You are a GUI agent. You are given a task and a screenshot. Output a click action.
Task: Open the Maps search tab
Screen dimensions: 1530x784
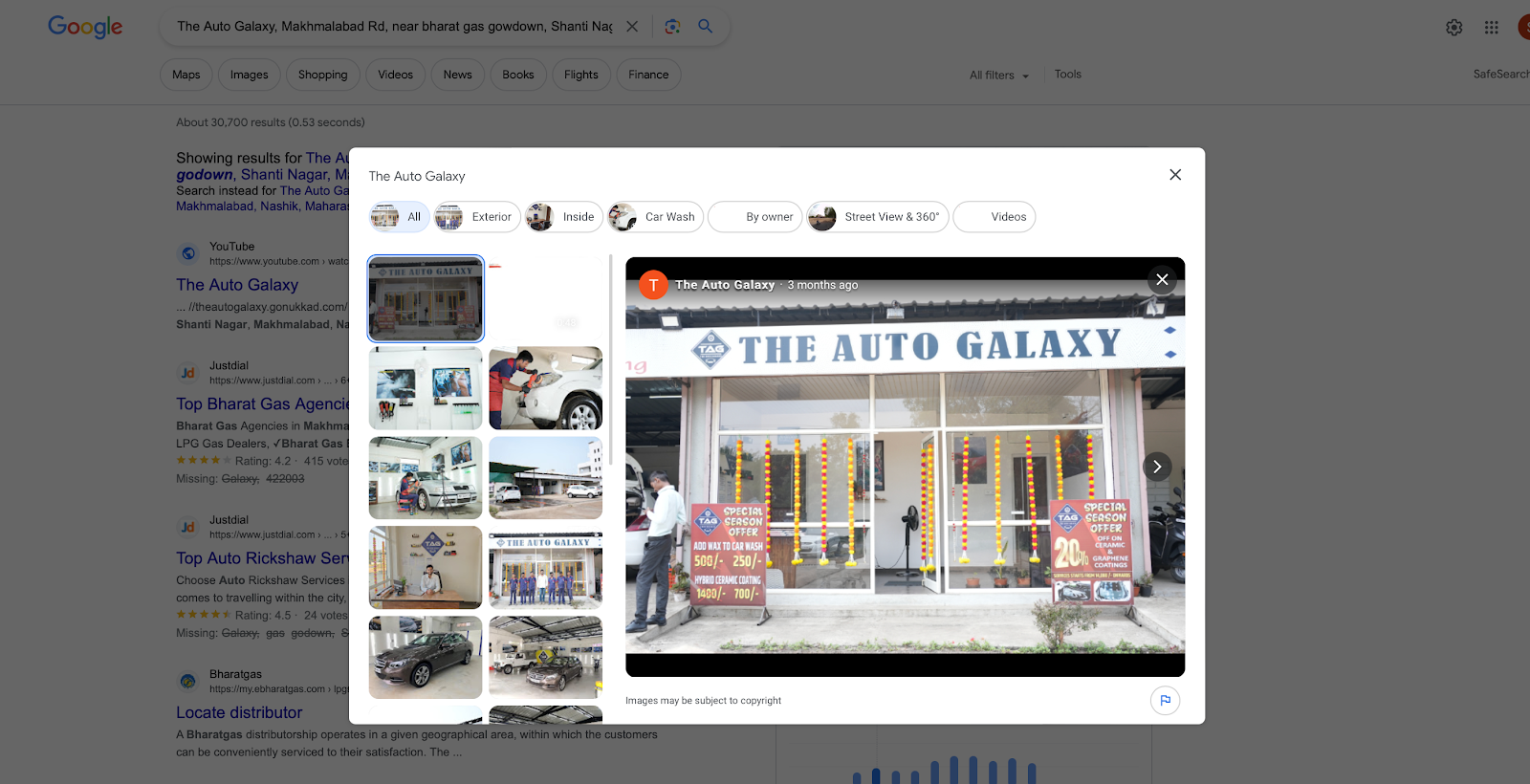pos(186,75)
